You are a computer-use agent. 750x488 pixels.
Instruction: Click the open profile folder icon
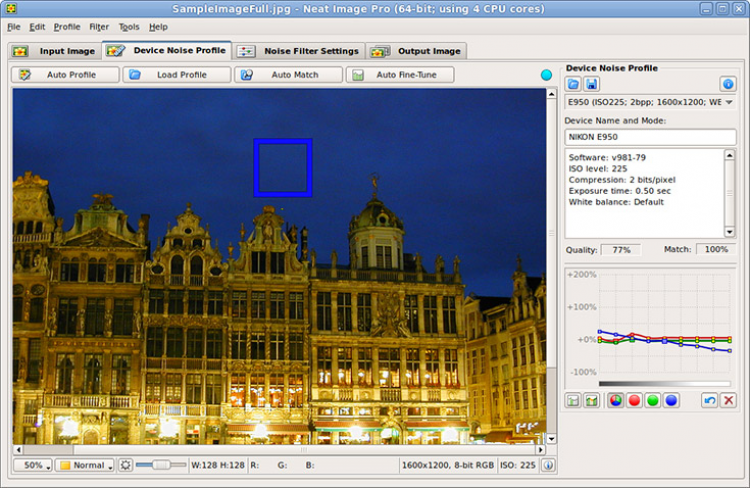pos(574,84)
